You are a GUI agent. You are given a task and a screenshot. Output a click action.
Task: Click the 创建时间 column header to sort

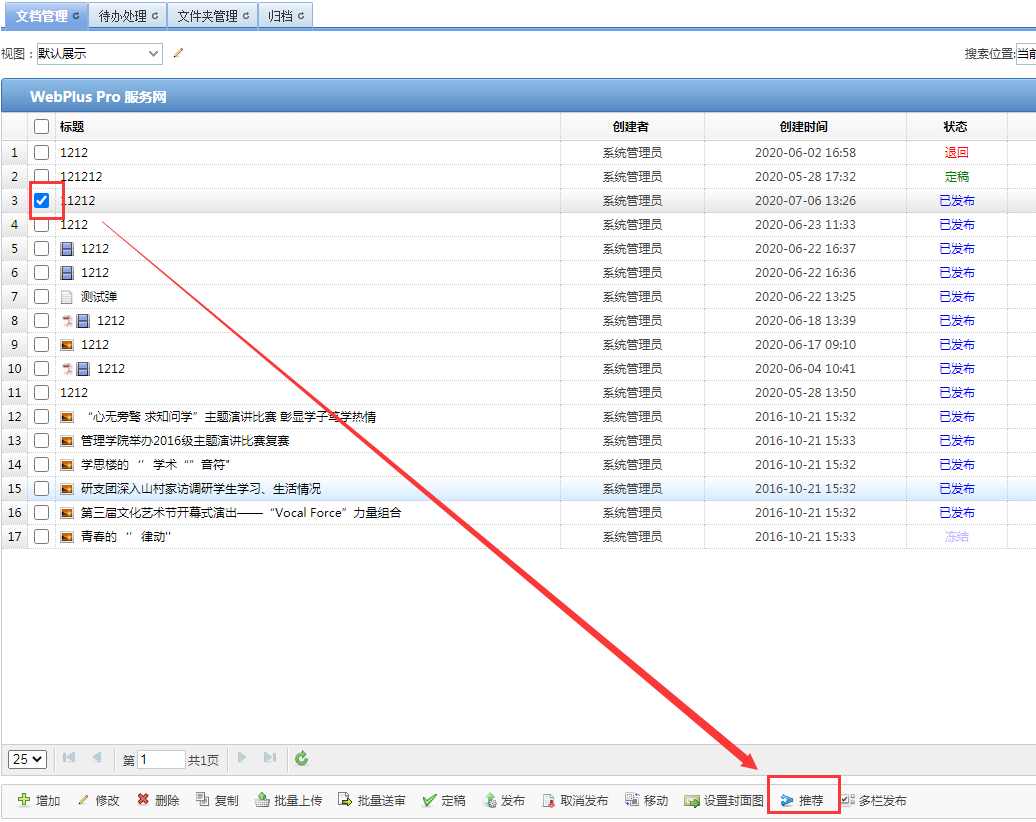804,127
